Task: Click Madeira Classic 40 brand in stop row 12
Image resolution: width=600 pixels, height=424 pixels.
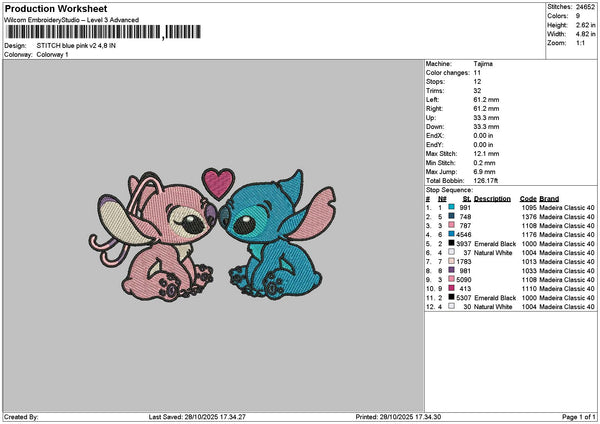Action: pyautogui.click(x=567, y=307)
